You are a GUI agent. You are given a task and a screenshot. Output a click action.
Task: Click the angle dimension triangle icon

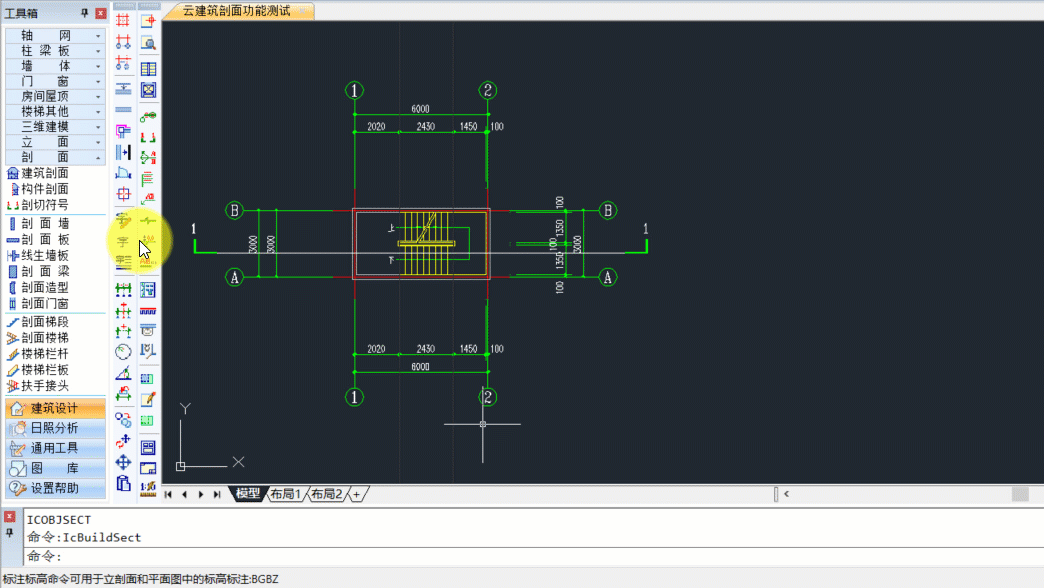pyautogui.click(x=123, y=374)
